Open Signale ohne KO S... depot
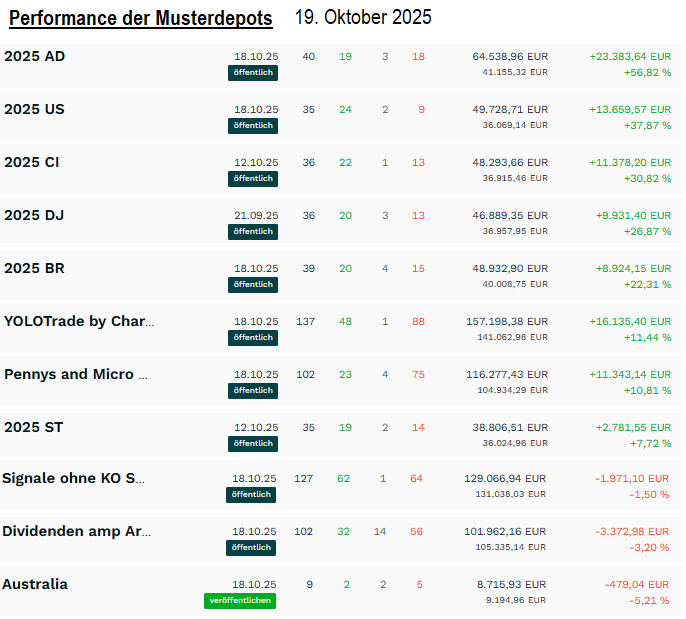This screenshot has height=619, width=686. coord(73,478)
